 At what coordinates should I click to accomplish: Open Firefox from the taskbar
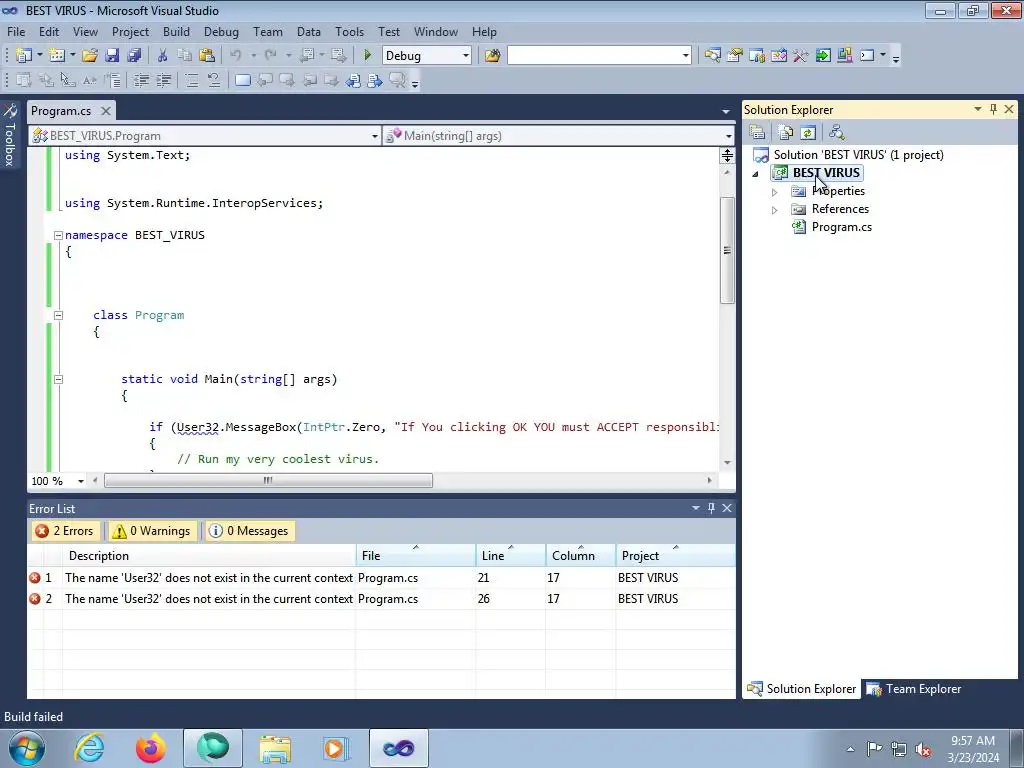coord(150,748)
